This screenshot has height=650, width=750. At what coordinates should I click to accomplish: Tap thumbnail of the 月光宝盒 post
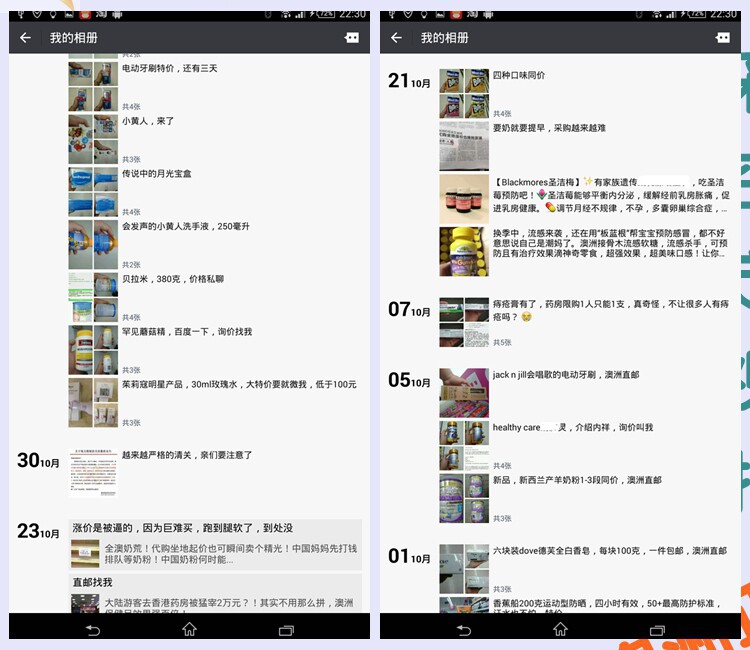pos(93,192)
